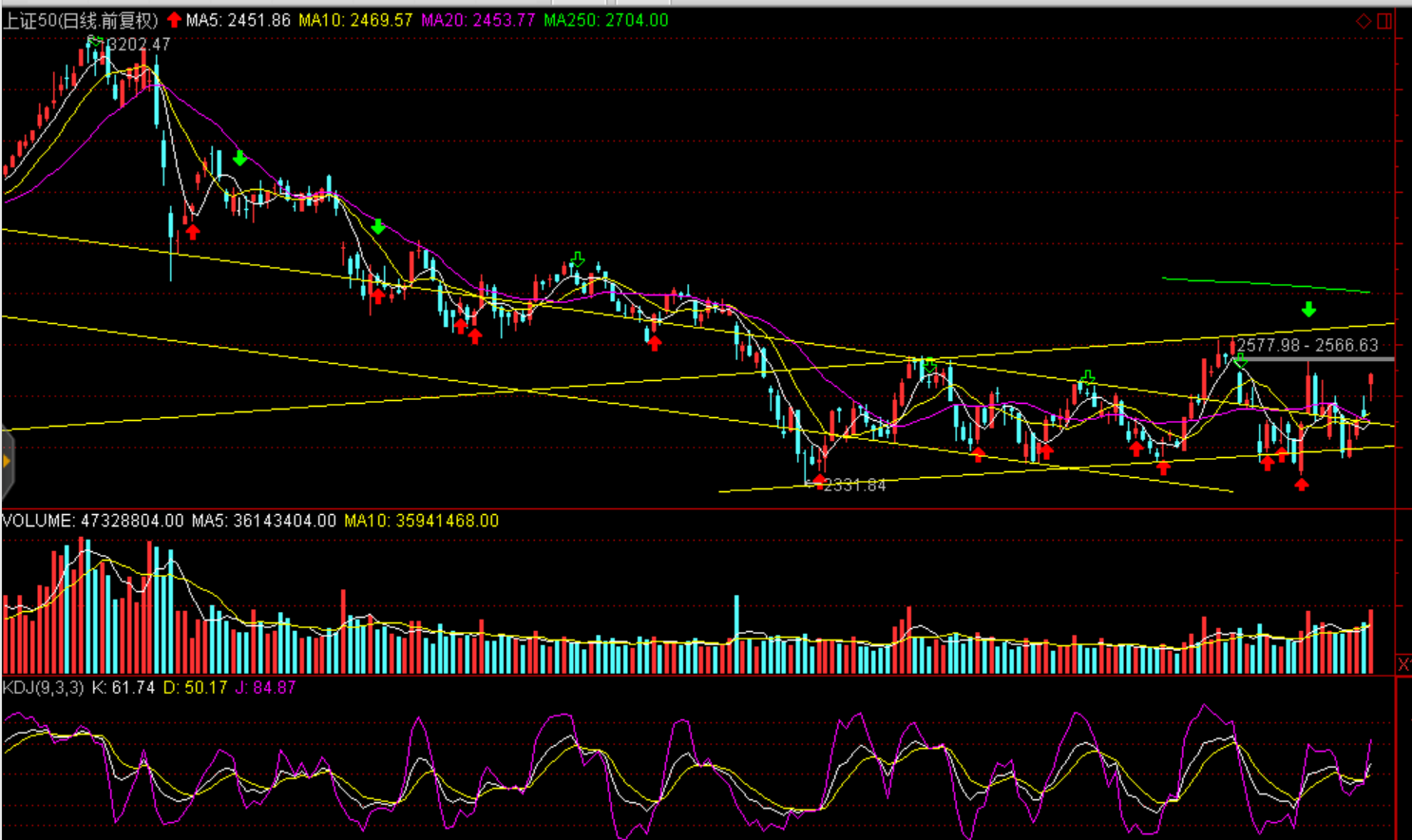Click the green MA250: 2704.00 label
Image resolution: width=1412 pixels, height=840 pixels.
pos(606,20)
